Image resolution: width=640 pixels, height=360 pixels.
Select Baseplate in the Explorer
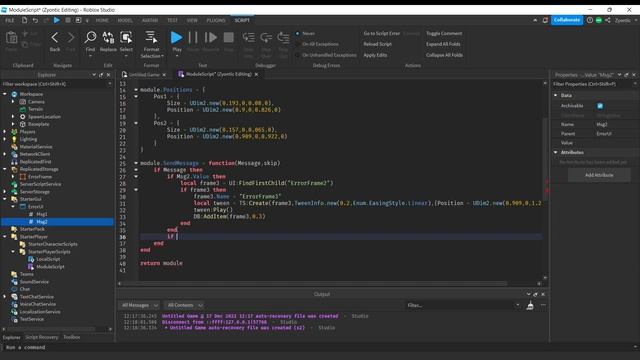click(x=38, y=124)
